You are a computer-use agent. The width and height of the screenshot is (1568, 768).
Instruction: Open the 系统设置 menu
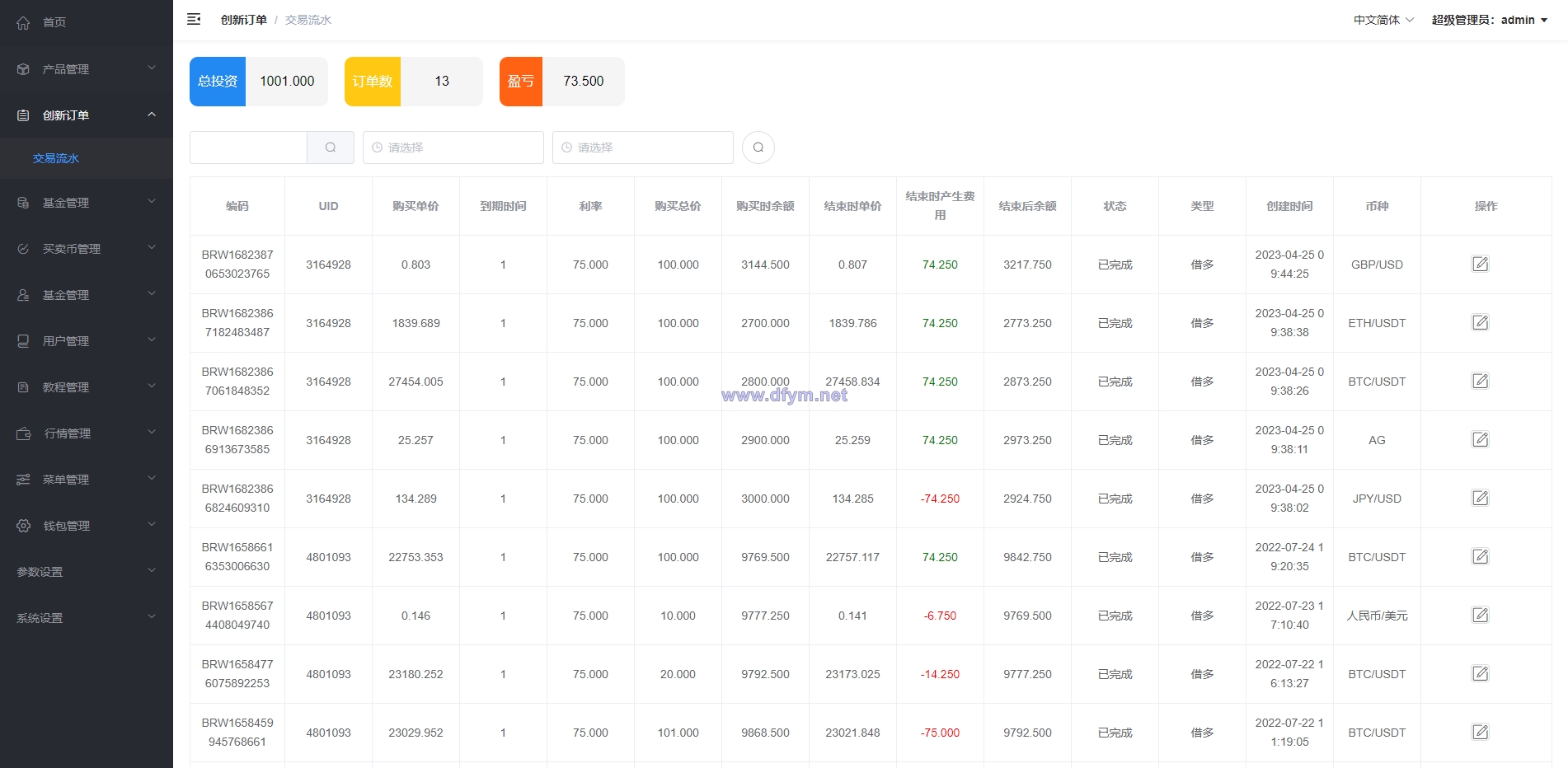87,618
